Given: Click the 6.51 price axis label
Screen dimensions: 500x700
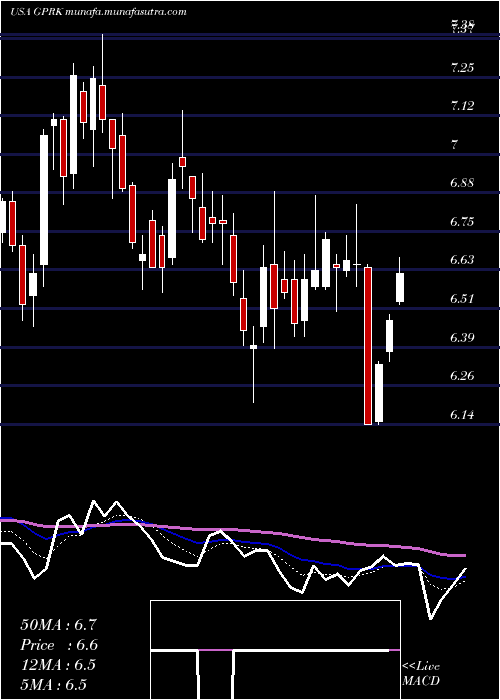Looking at the screenshot, I should pyautogui.click(x=462, y=298).
